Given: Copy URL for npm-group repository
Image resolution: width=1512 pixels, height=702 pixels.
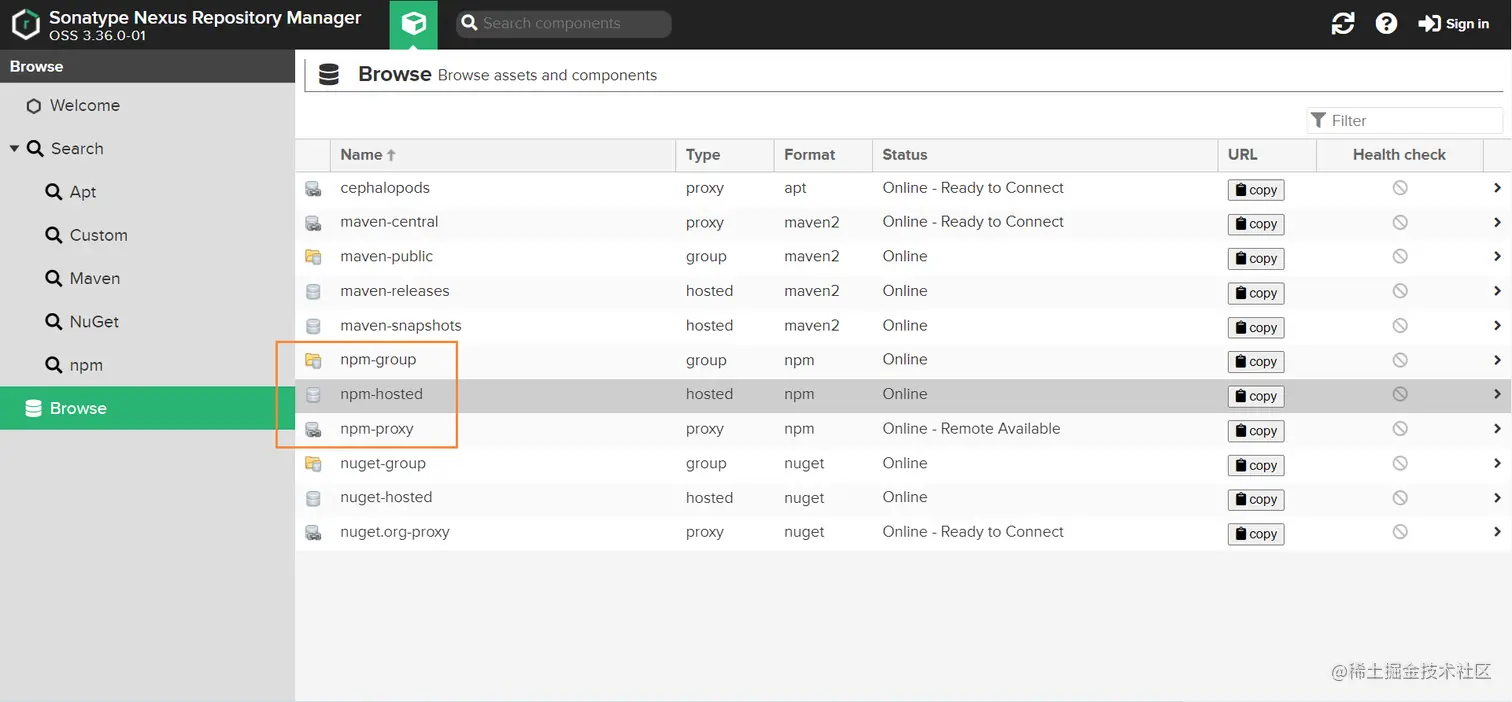Looking at the screenshot, I should [1256, 362].
